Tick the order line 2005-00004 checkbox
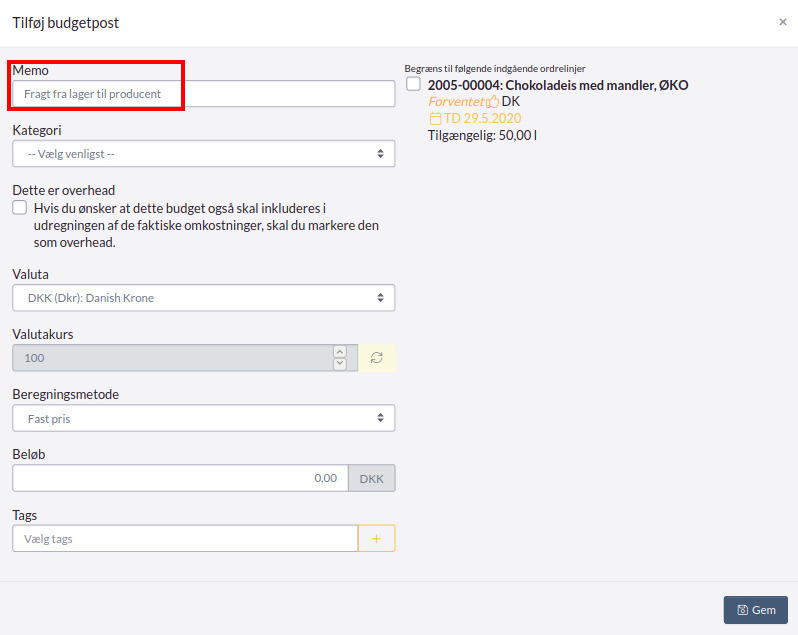This screenshot has height=635, width=798. click(413, 85)
